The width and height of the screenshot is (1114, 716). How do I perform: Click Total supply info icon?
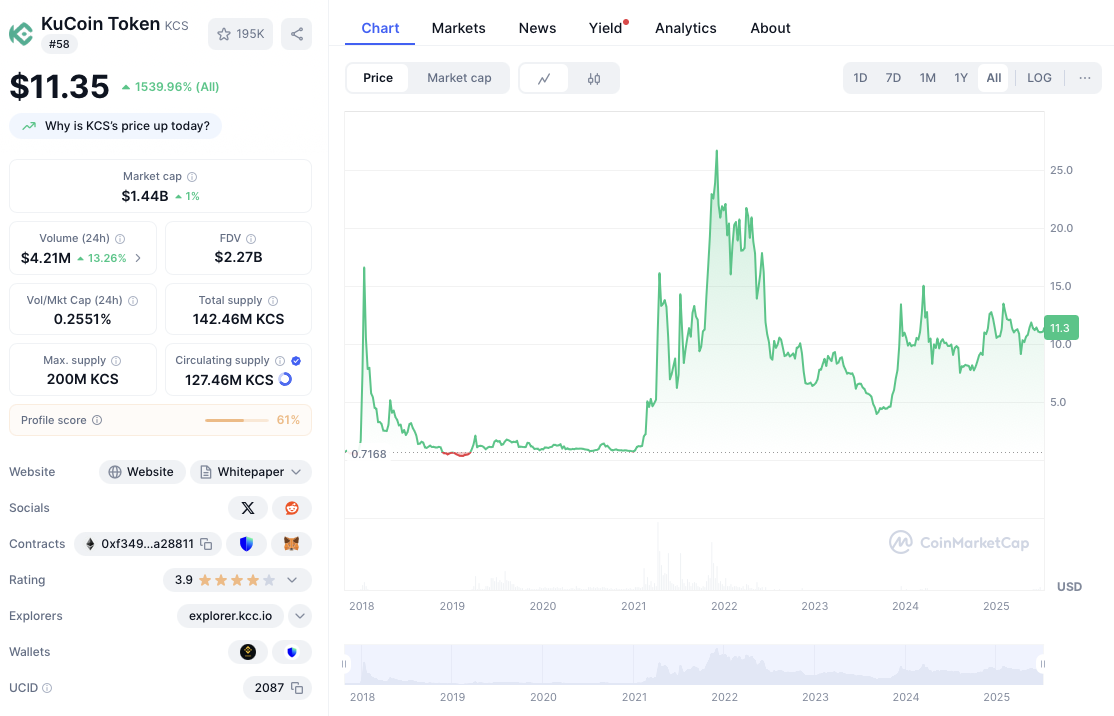pos(273,300)
